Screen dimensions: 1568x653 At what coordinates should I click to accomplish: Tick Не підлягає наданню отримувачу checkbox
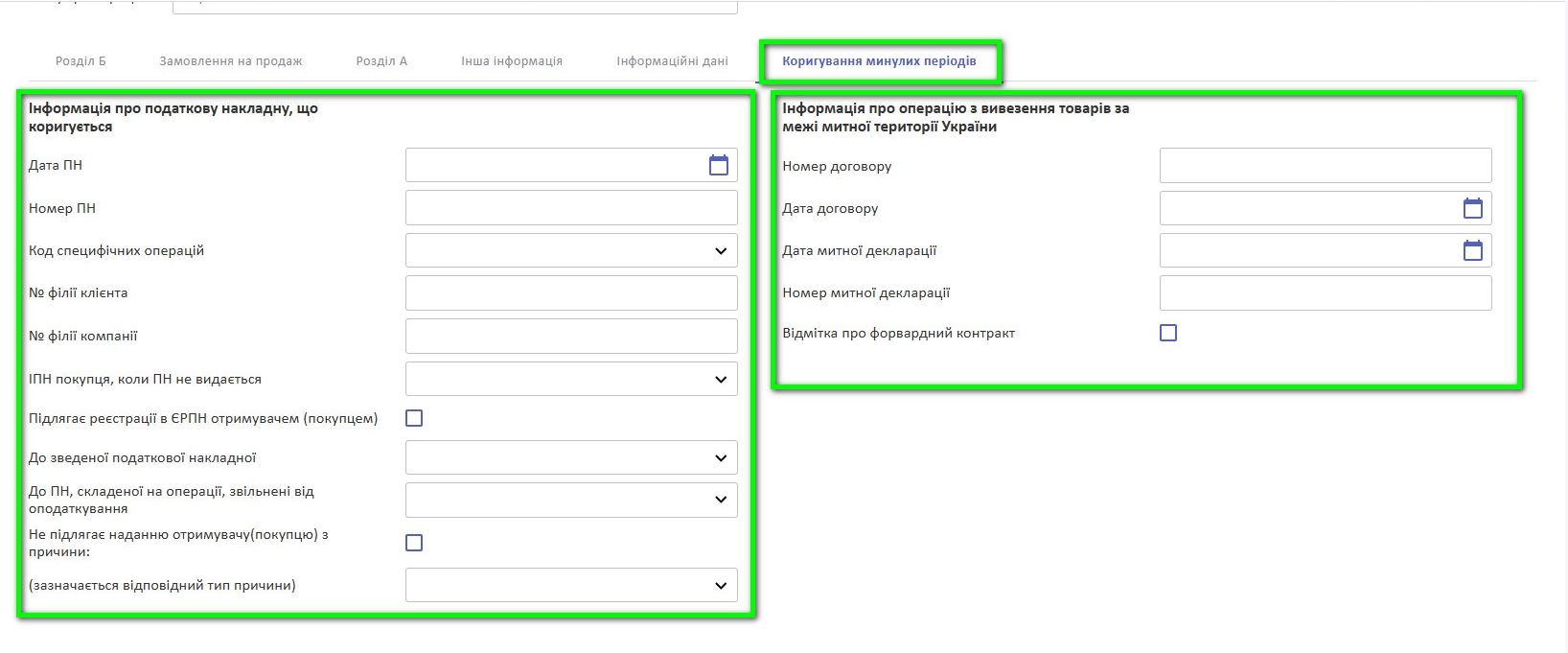[x=414, y=543]
